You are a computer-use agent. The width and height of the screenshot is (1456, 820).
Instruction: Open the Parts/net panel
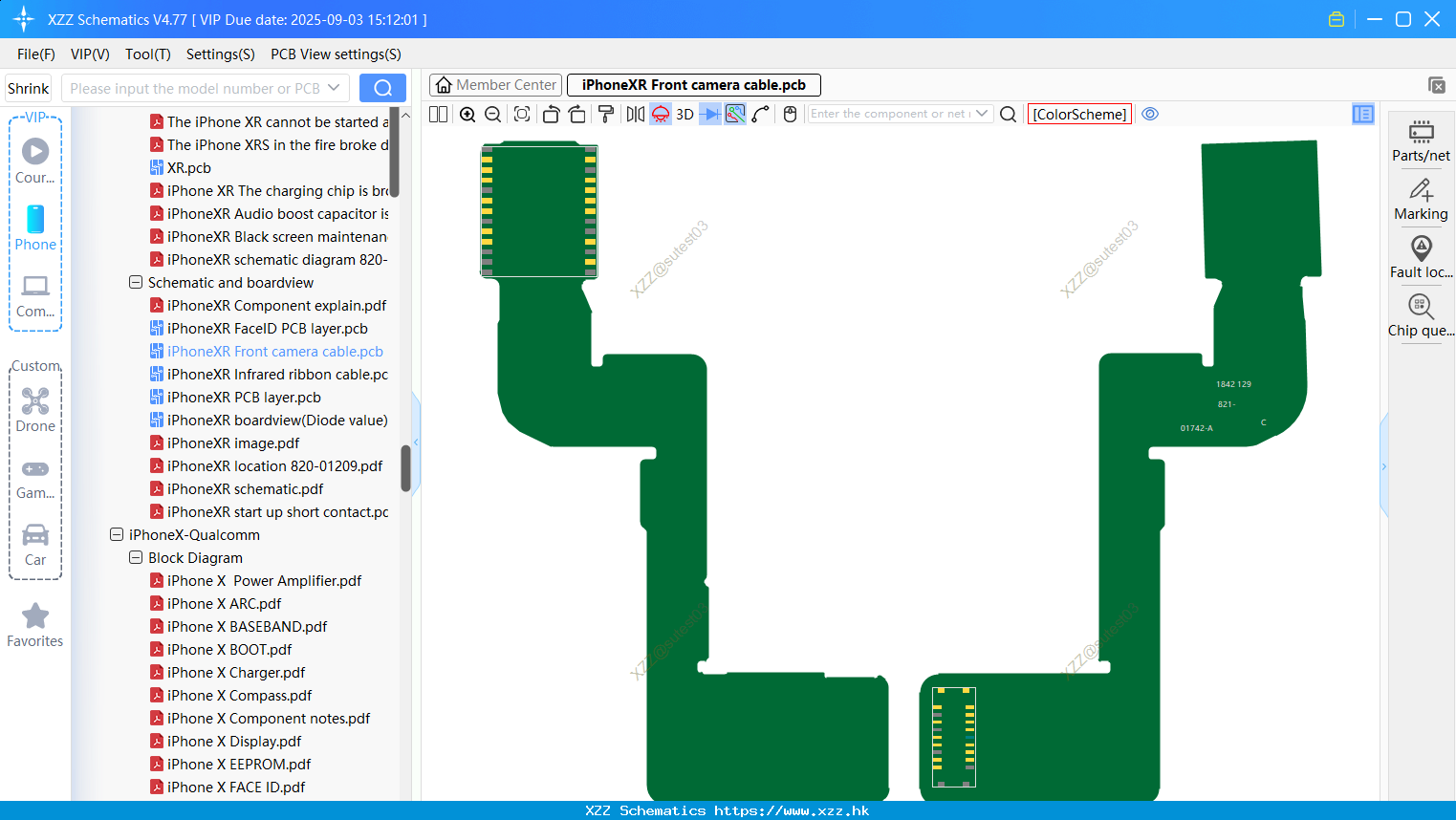[1421, 140]
